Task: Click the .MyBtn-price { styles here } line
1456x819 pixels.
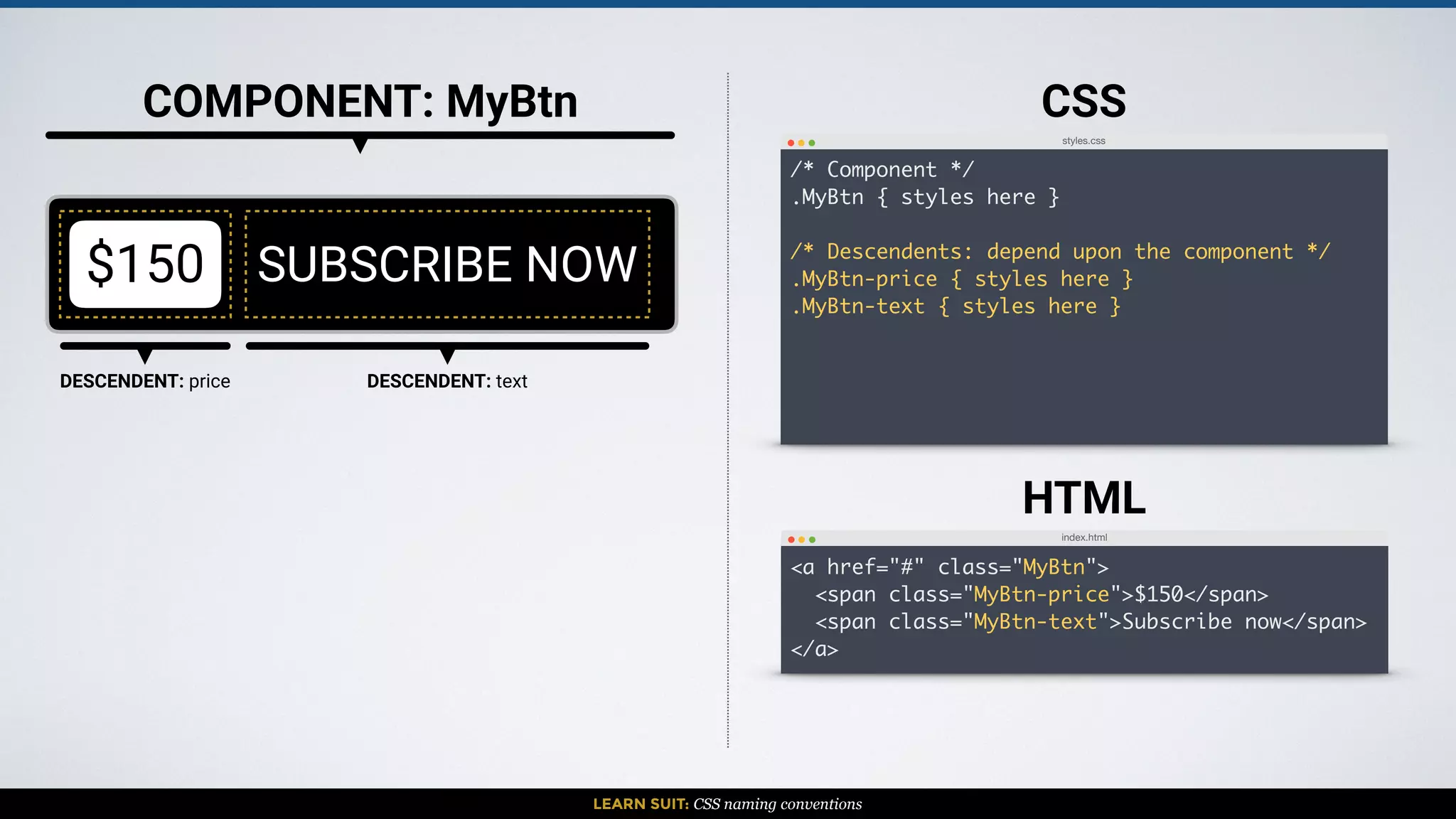Action: coord(962,279)
